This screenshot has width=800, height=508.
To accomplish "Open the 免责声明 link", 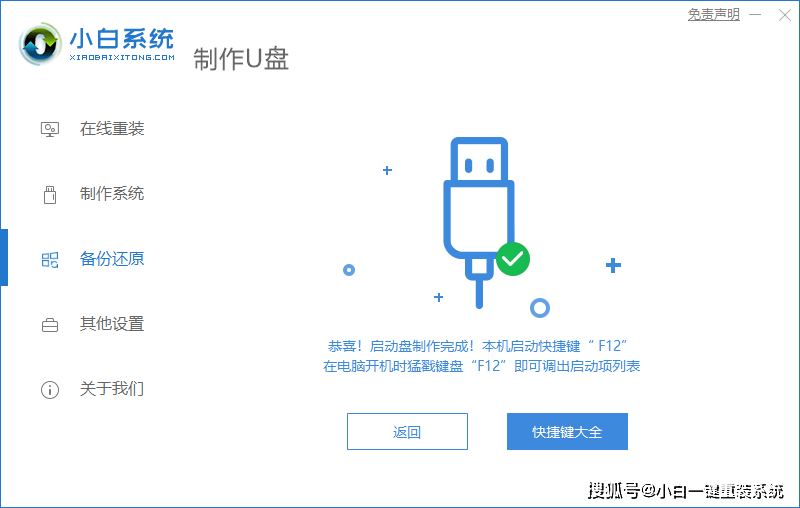I will coord(713,14).
